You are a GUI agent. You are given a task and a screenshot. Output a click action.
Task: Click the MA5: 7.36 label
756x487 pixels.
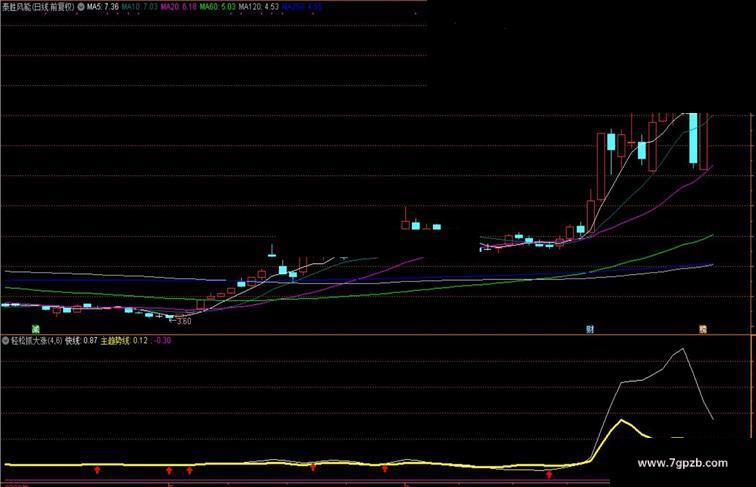103,7
